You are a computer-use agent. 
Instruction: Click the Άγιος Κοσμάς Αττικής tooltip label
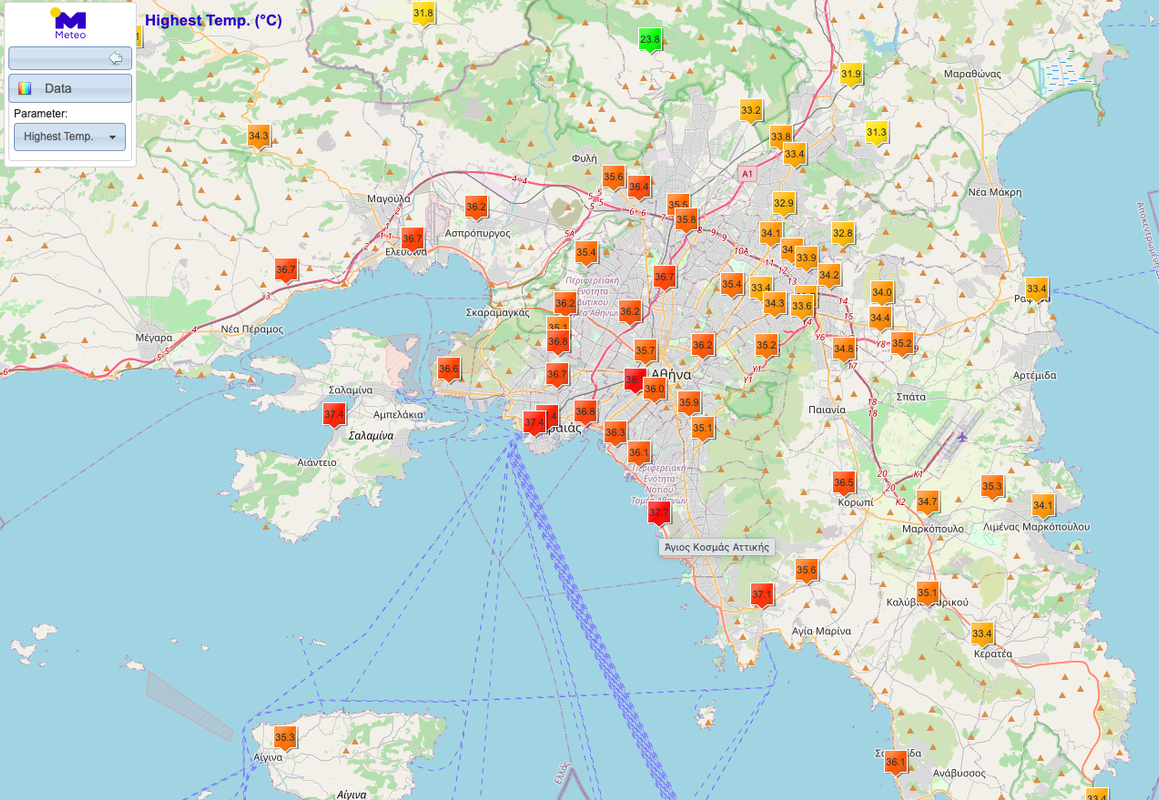716,547
